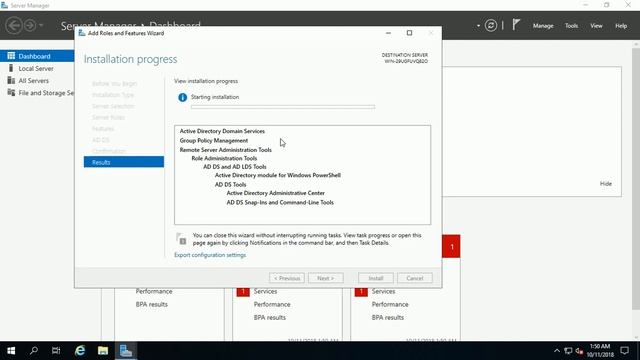This screenshot has height=360, width=640.
Task: Show hidden system tray icons
Action: [557, 351]
